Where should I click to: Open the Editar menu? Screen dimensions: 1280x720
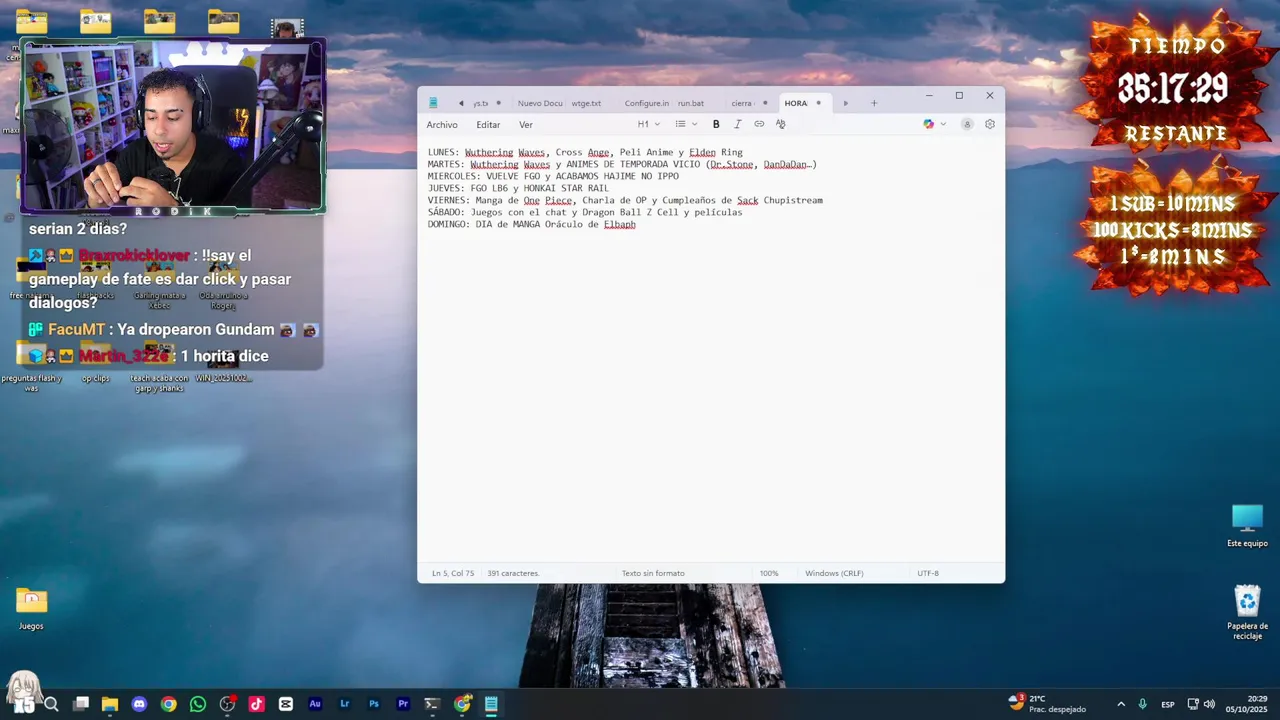[488, 125]
